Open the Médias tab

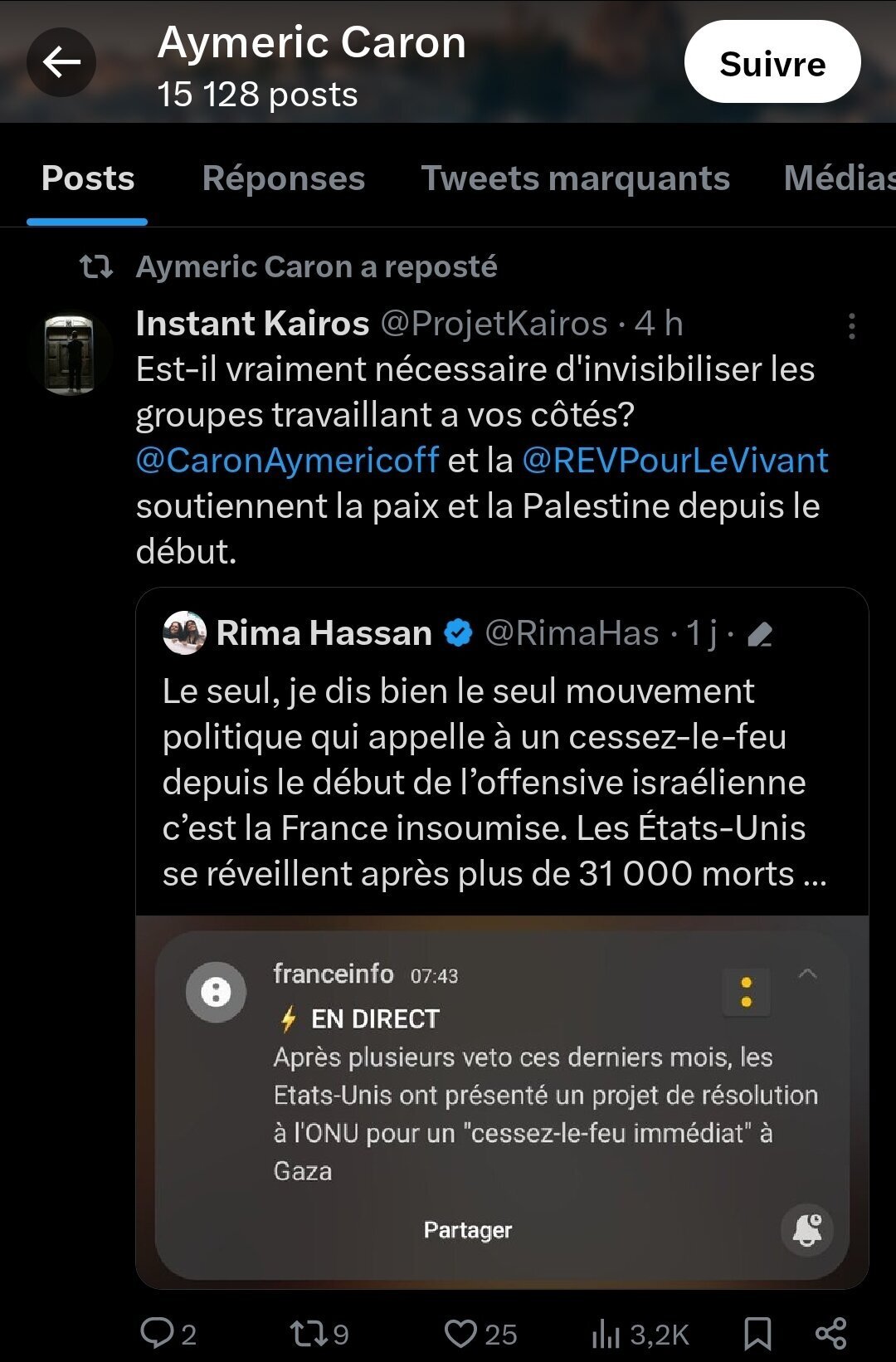click(x=840, y=178)
